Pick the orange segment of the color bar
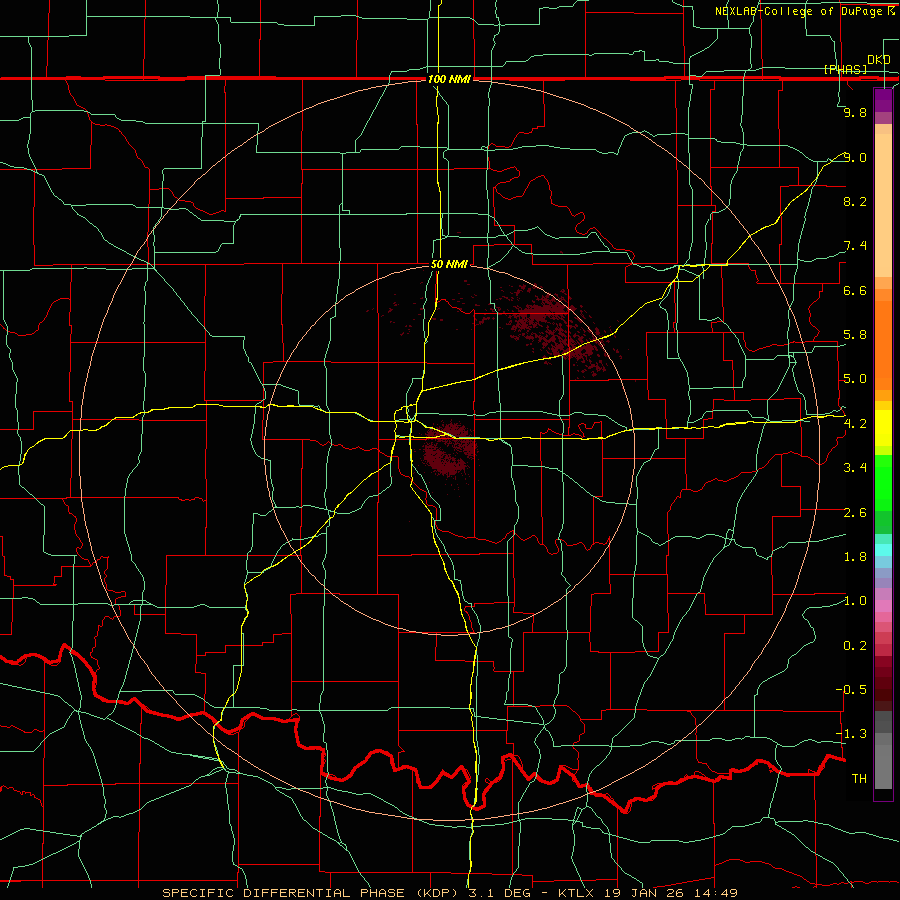The width and height of the screenshot is (900, 900). point(883,344)
